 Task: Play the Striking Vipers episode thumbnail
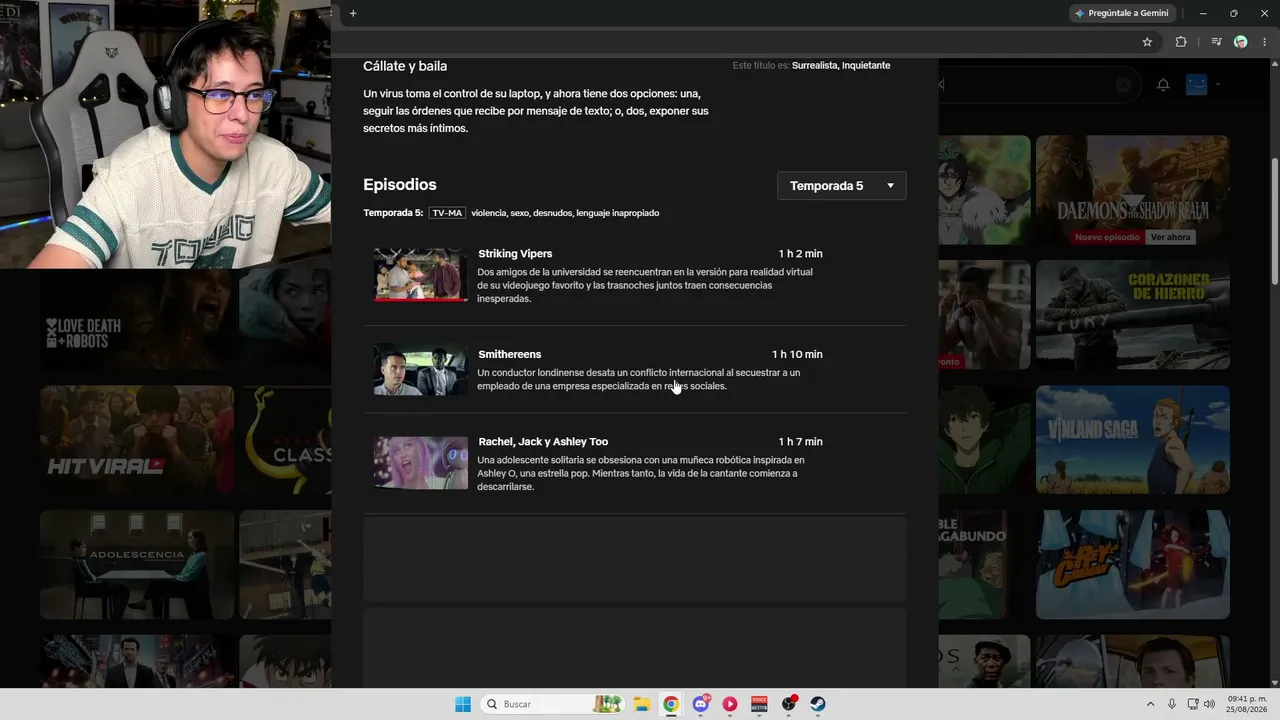(x=421, y=275)
